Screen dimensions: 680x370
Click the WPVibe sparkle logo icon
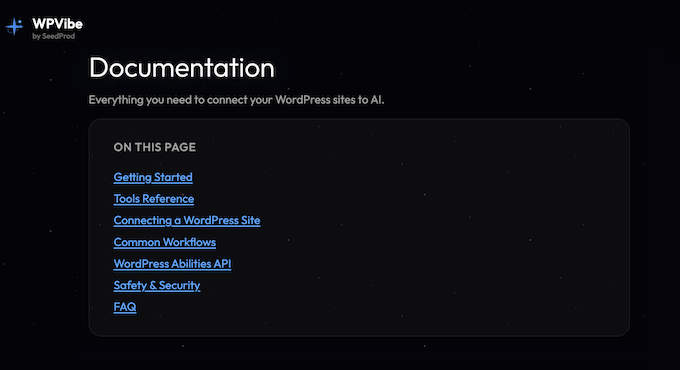14,26
